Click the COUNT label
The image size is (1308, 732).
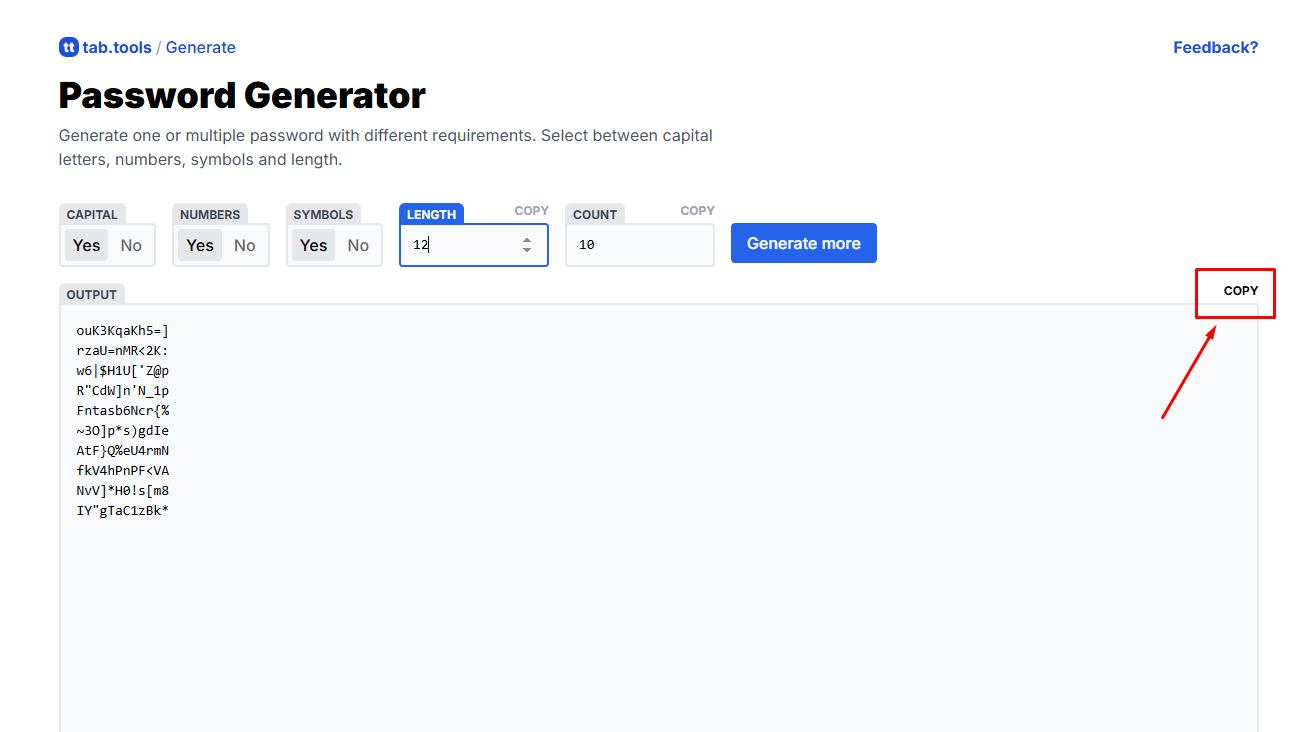point(595,213)
